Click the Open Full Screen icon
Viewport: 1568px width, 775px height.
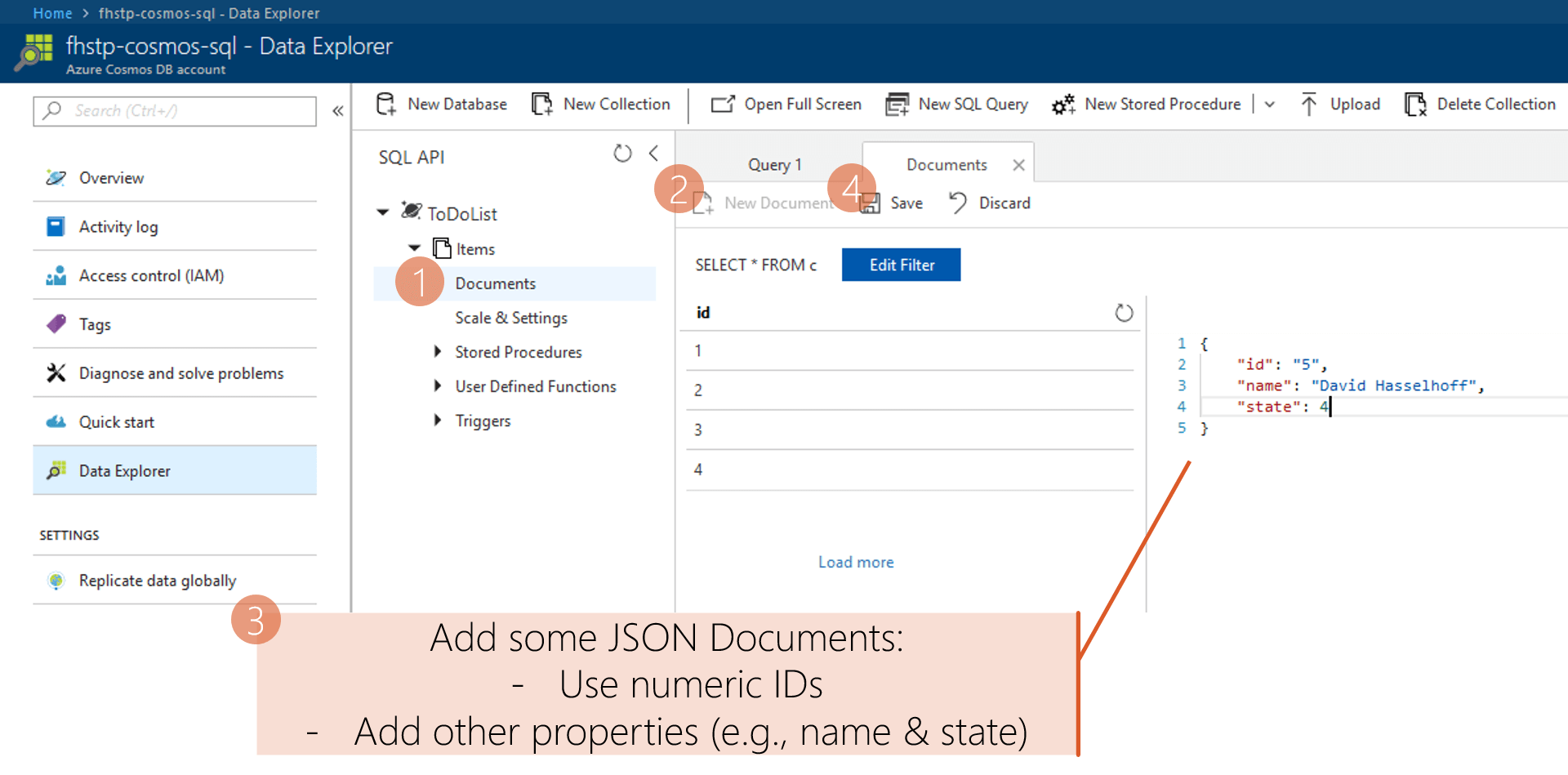point(723,105)
